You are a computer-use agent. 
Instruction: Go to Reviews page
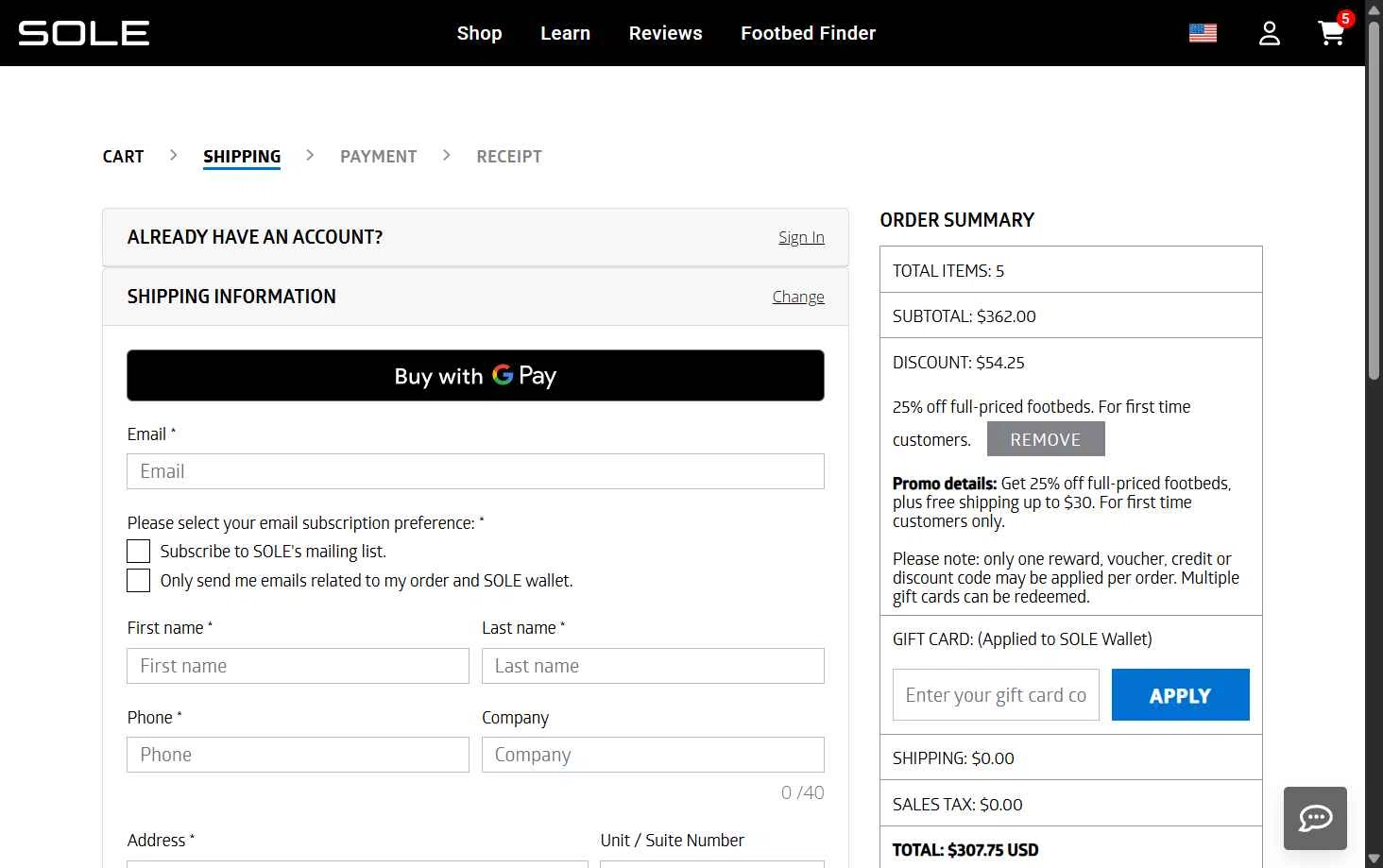tap(665, 33)
